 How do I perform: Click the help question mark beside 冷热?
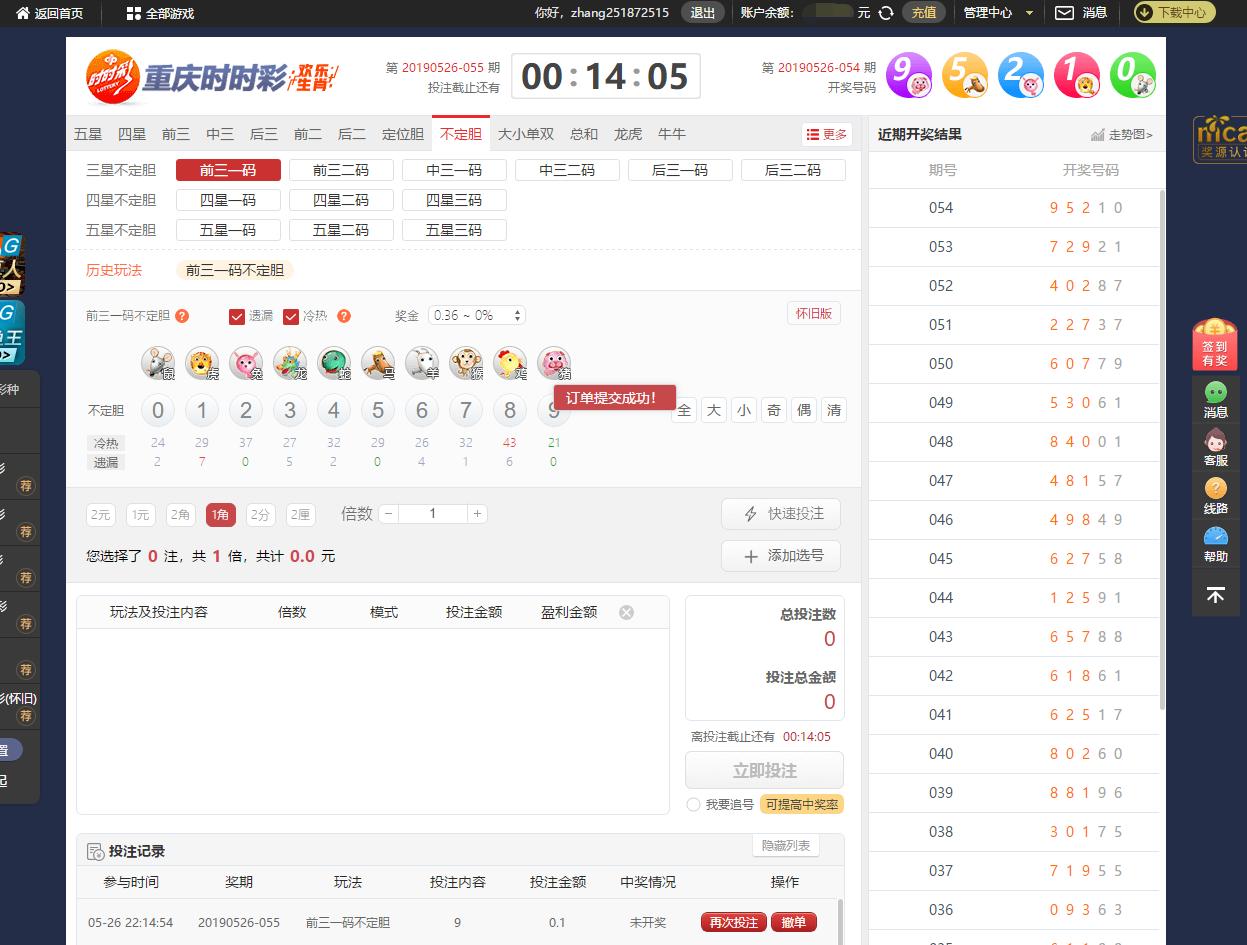pos(344,316)
